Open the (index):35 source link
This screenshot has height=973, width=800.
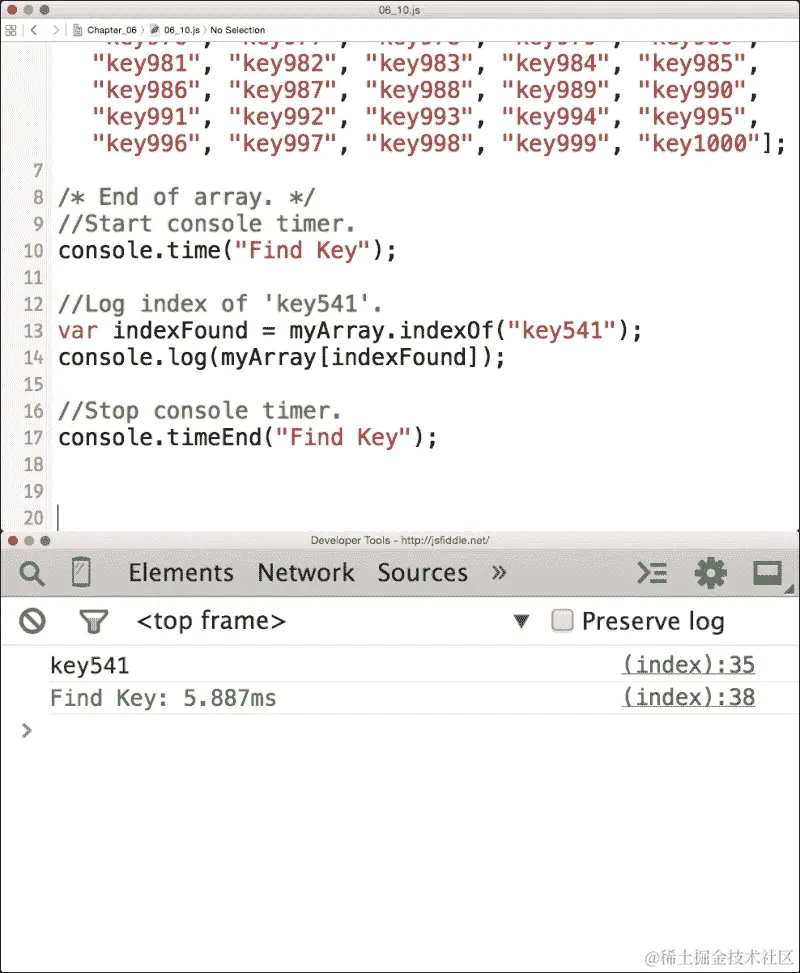click(689, 665)
